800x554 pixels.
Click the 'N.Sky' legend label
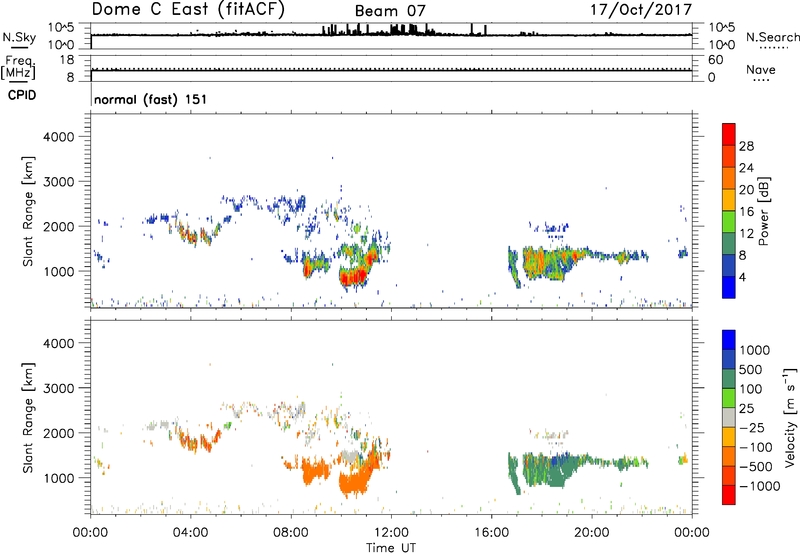point(19,37)
